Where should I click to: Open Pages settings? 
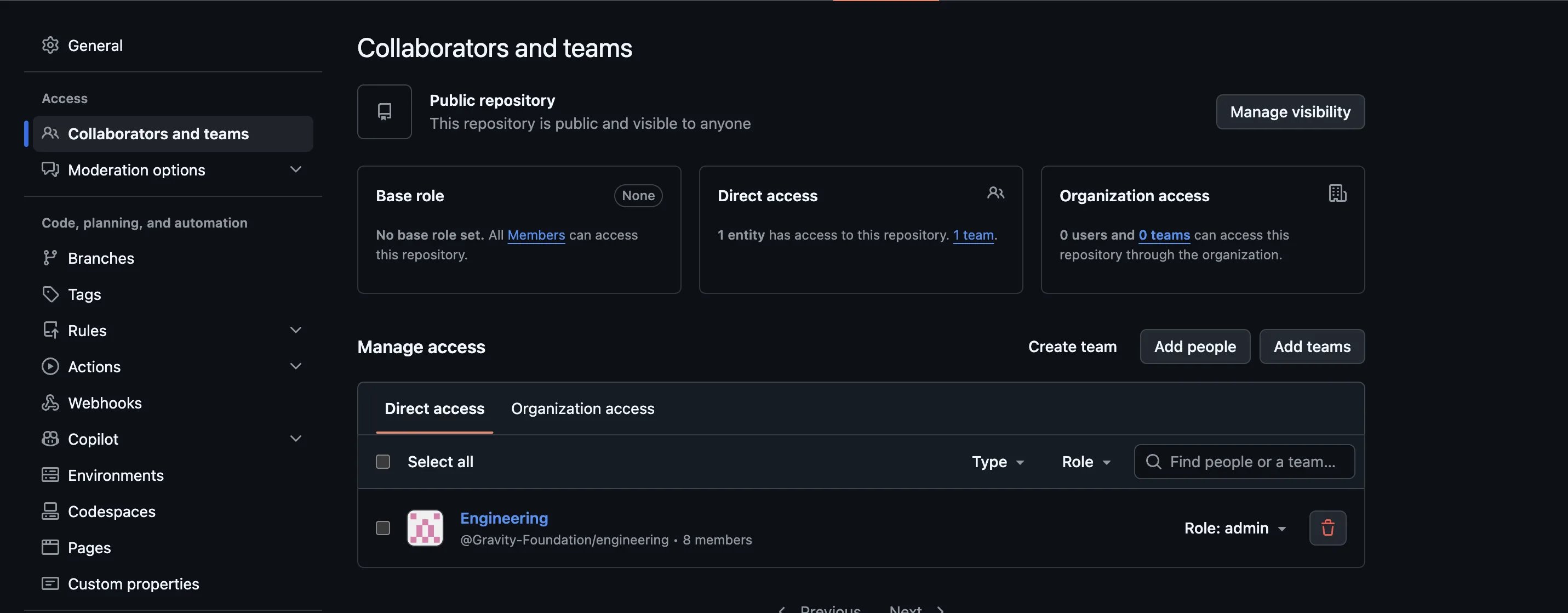(173, 547)
